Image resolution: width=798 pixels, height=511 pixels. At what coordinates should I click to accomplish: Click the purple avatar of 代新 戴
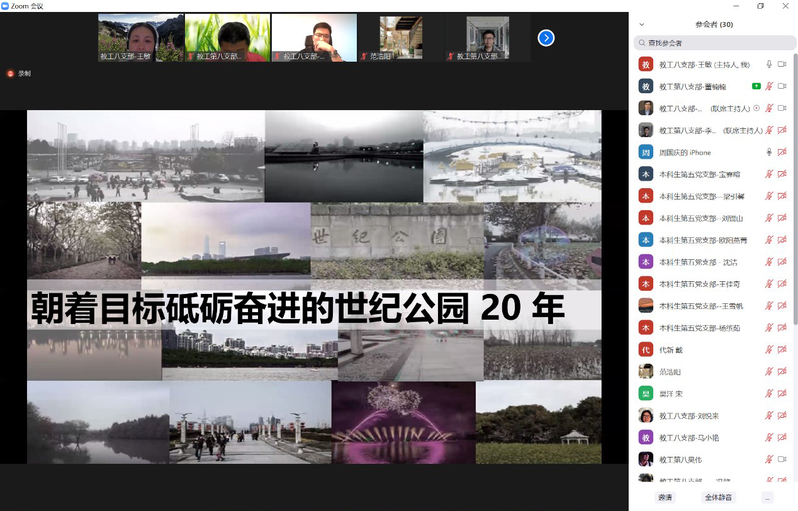[x=646, y=349]
